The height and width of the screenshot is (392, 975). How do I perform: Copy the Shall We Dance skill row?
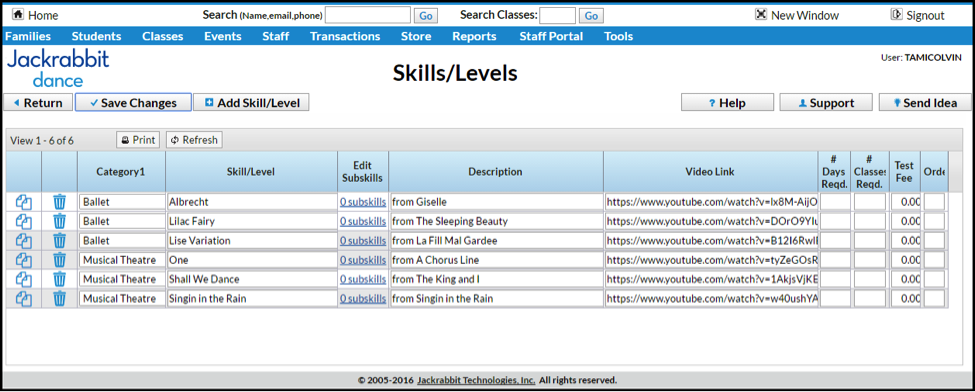[24, 279]
